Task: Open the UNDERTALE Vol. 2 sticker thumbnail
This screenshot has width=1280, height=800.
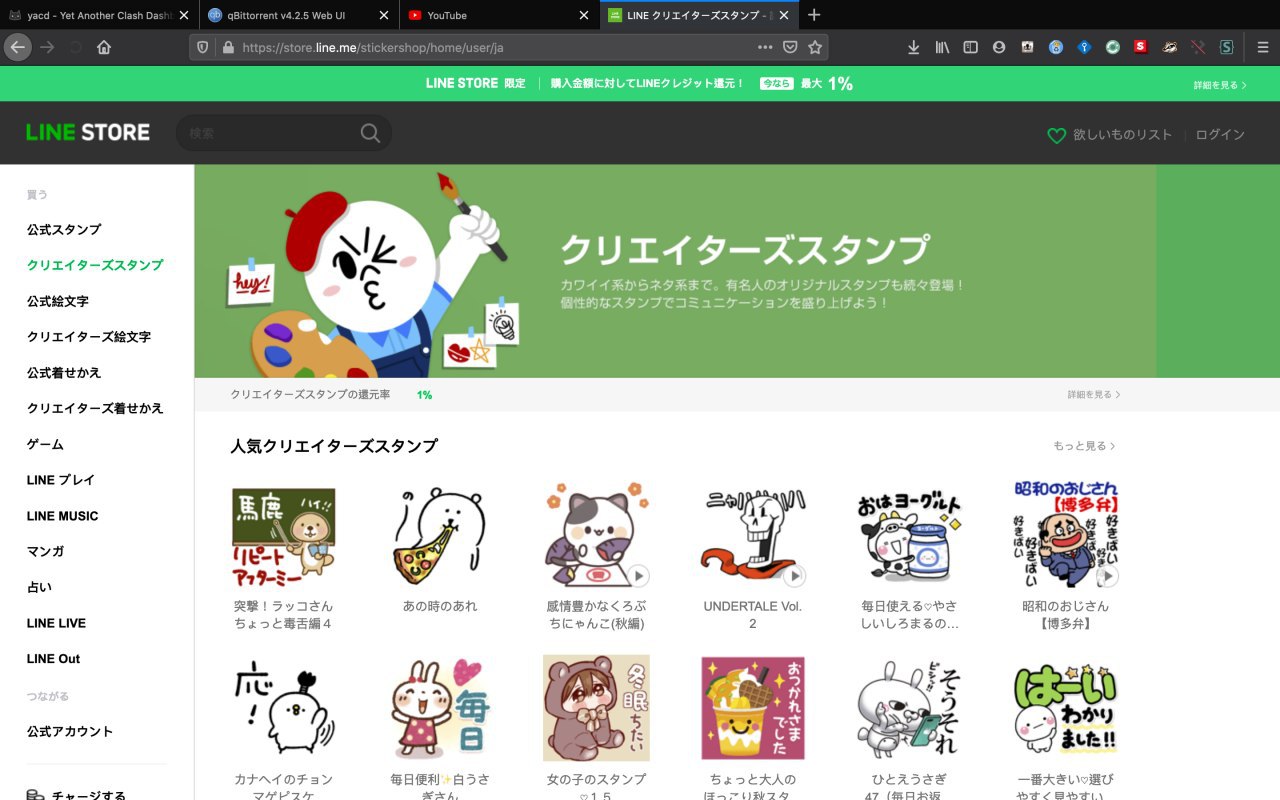Action: pyautogui.click(x=753, y=538)
